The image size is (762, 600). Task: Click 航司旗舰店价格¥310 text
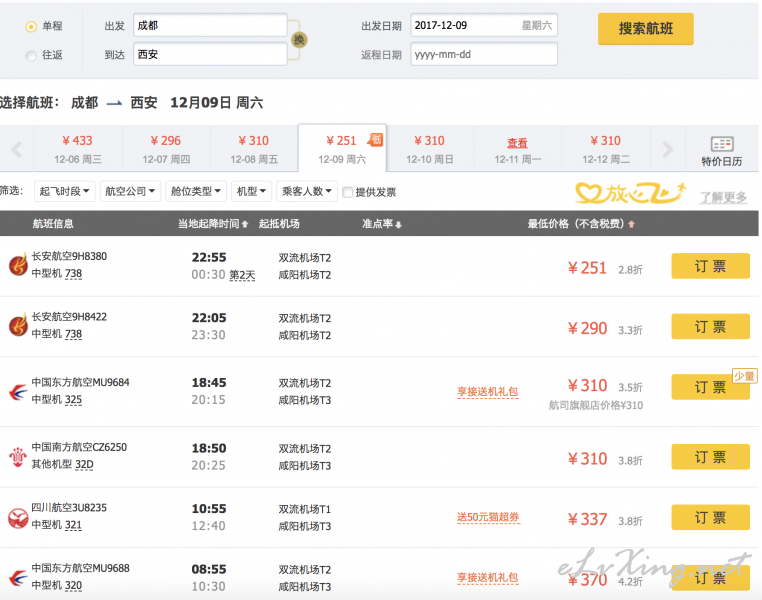(x=596, y=405)
